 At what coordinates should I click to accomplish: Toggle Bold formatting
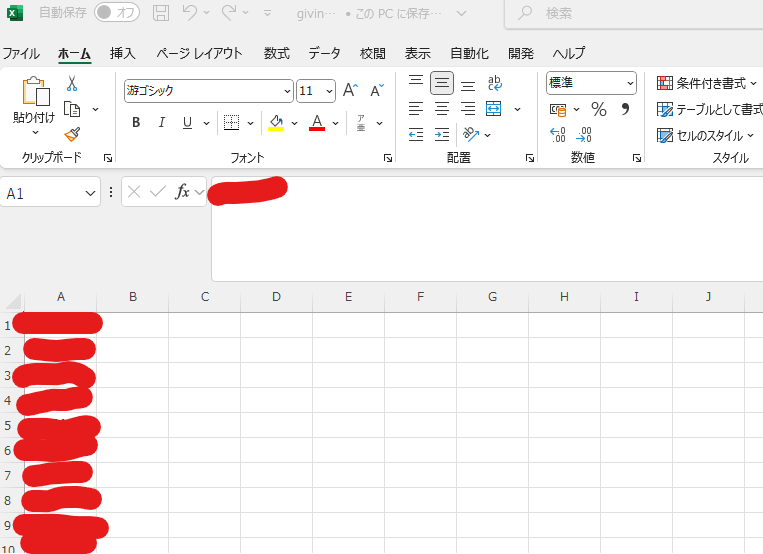point(136,123)
